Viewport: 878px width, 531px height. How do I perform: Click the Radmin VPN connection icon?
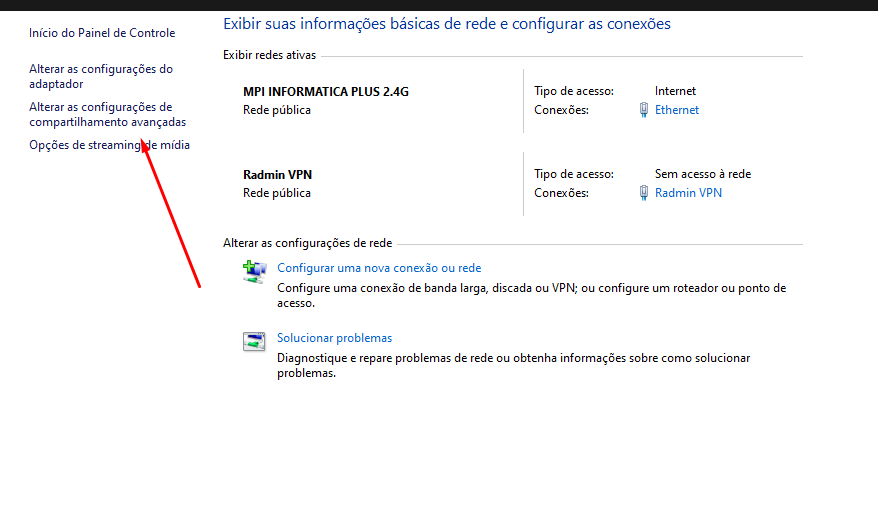(644, 193)
